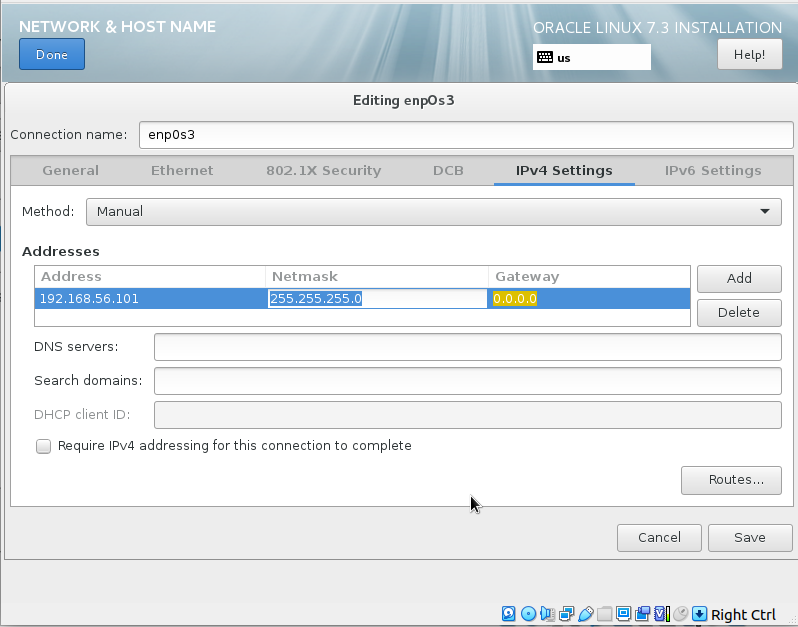Click the VirtualBox display monitor icon

623,614
